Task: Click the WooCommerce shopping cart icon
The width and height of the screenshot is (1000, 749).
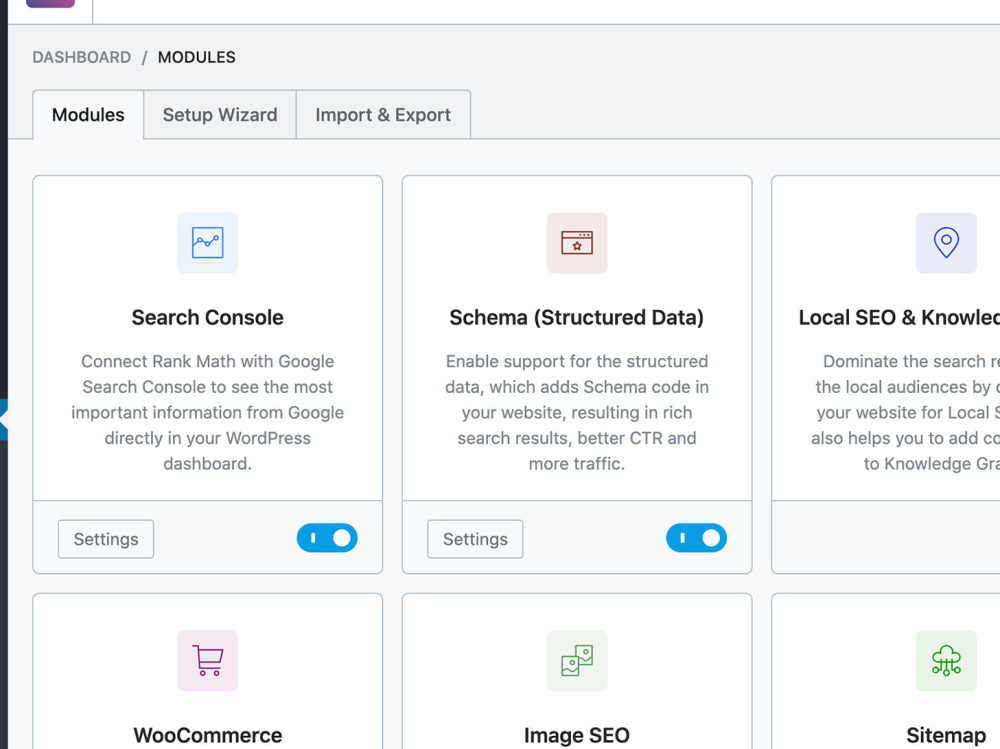Action: (207, 661)
